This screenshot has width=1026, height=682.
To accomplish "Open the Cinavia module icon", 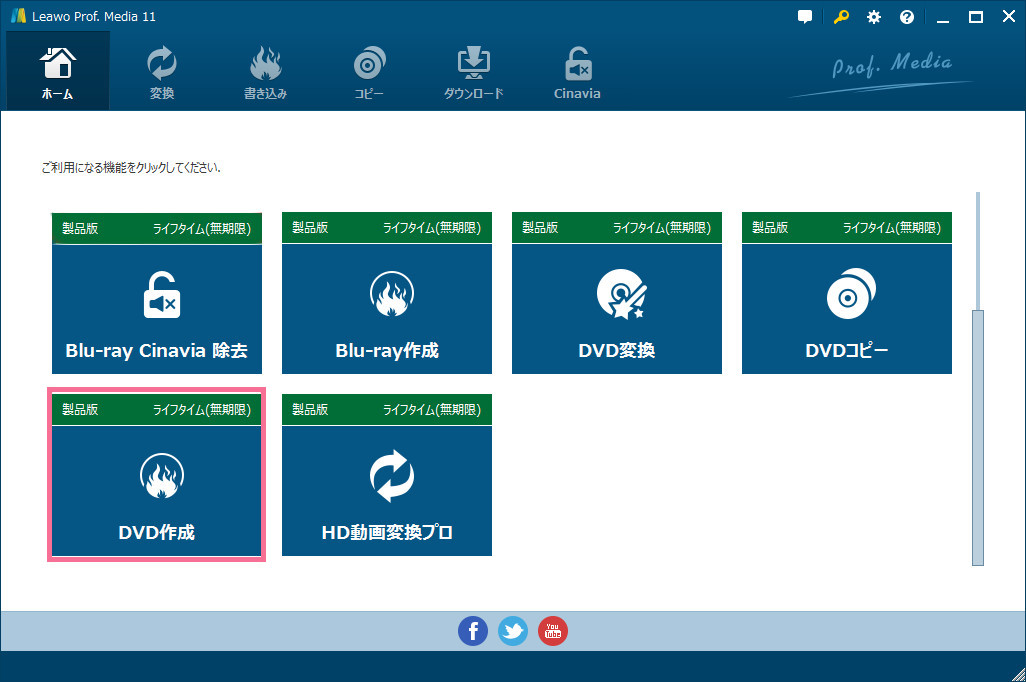I will click(x=577, y=70).
